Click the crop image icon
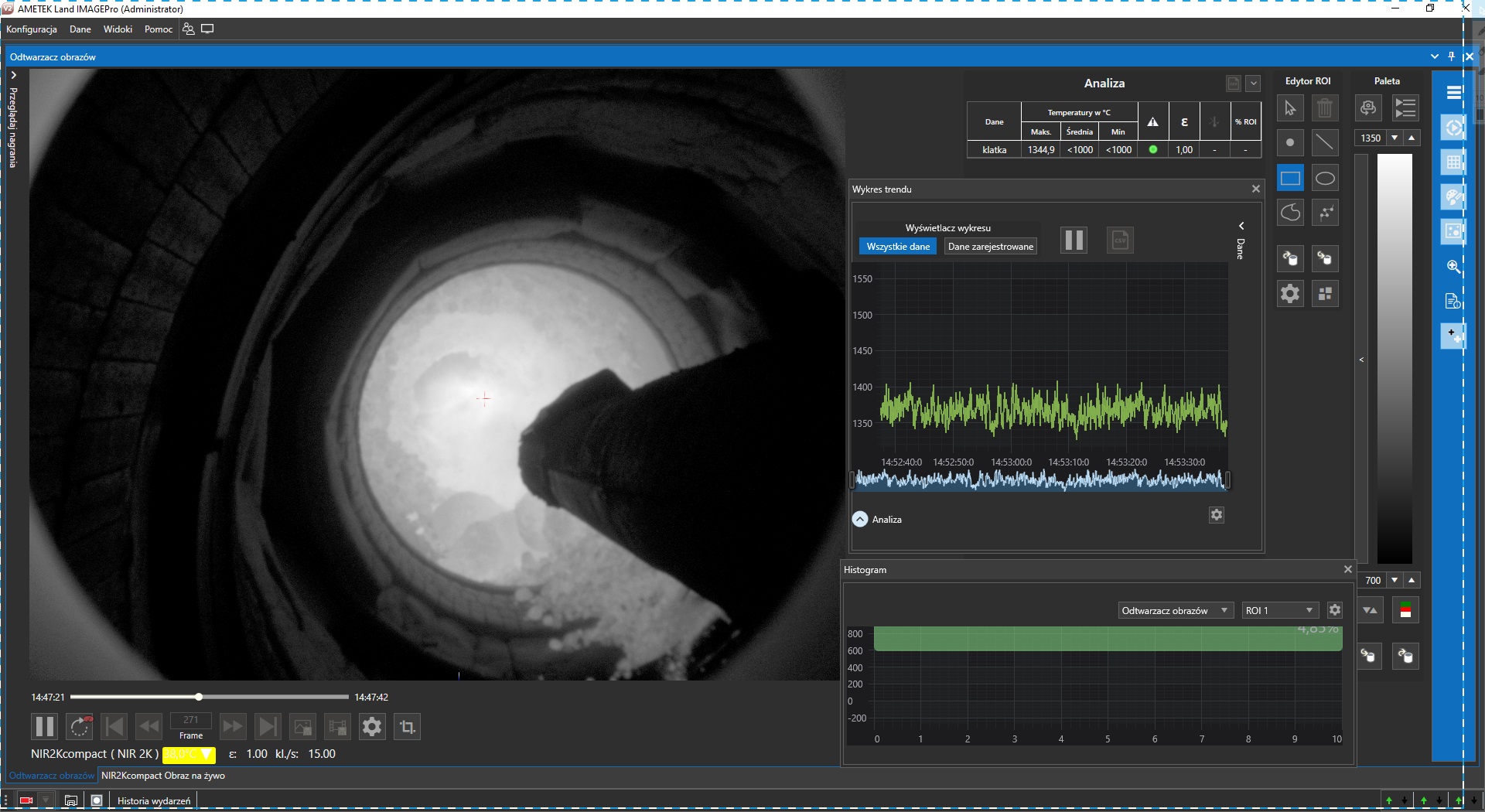The width and height of the screenshot is (1485, 812). [407, 727]
